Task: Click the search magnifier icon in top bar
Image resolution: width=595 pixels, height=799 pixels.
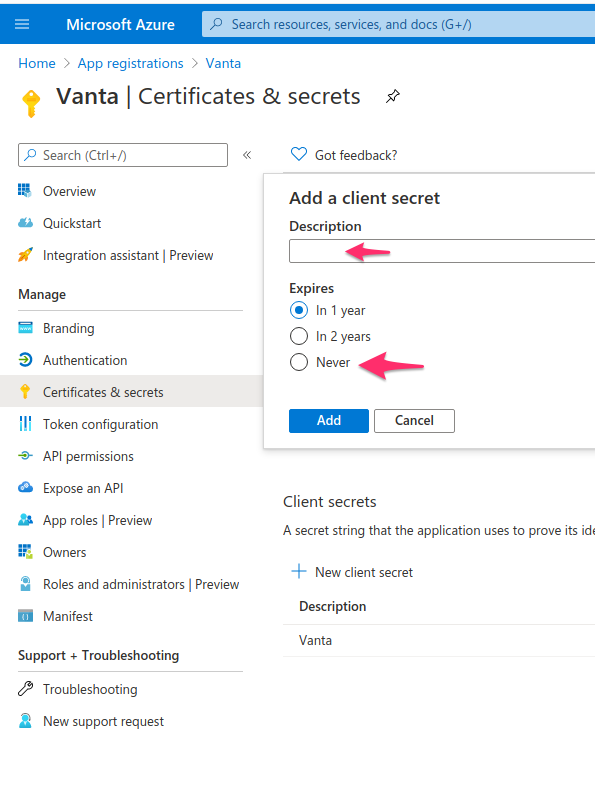Action: point(217,24)
